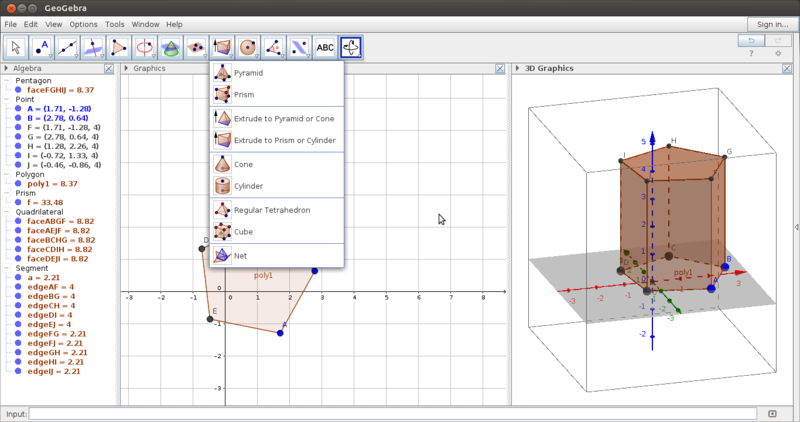The width and height of the screenshot is (800, 422).
Task: Expand the Graphics view style bar
Action: 126,68
